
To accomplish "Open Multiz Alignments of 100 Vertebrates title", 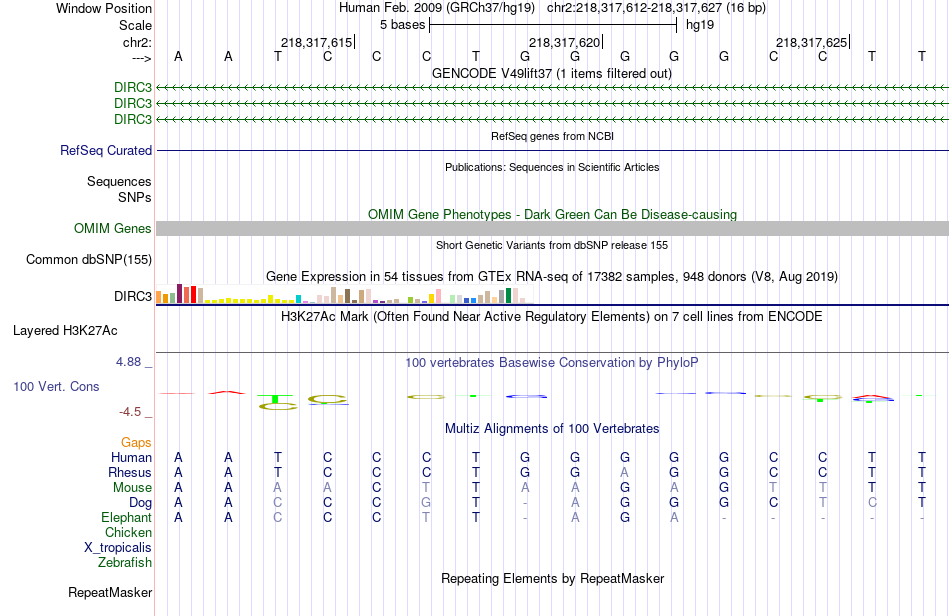I will [x=552, y=429].
